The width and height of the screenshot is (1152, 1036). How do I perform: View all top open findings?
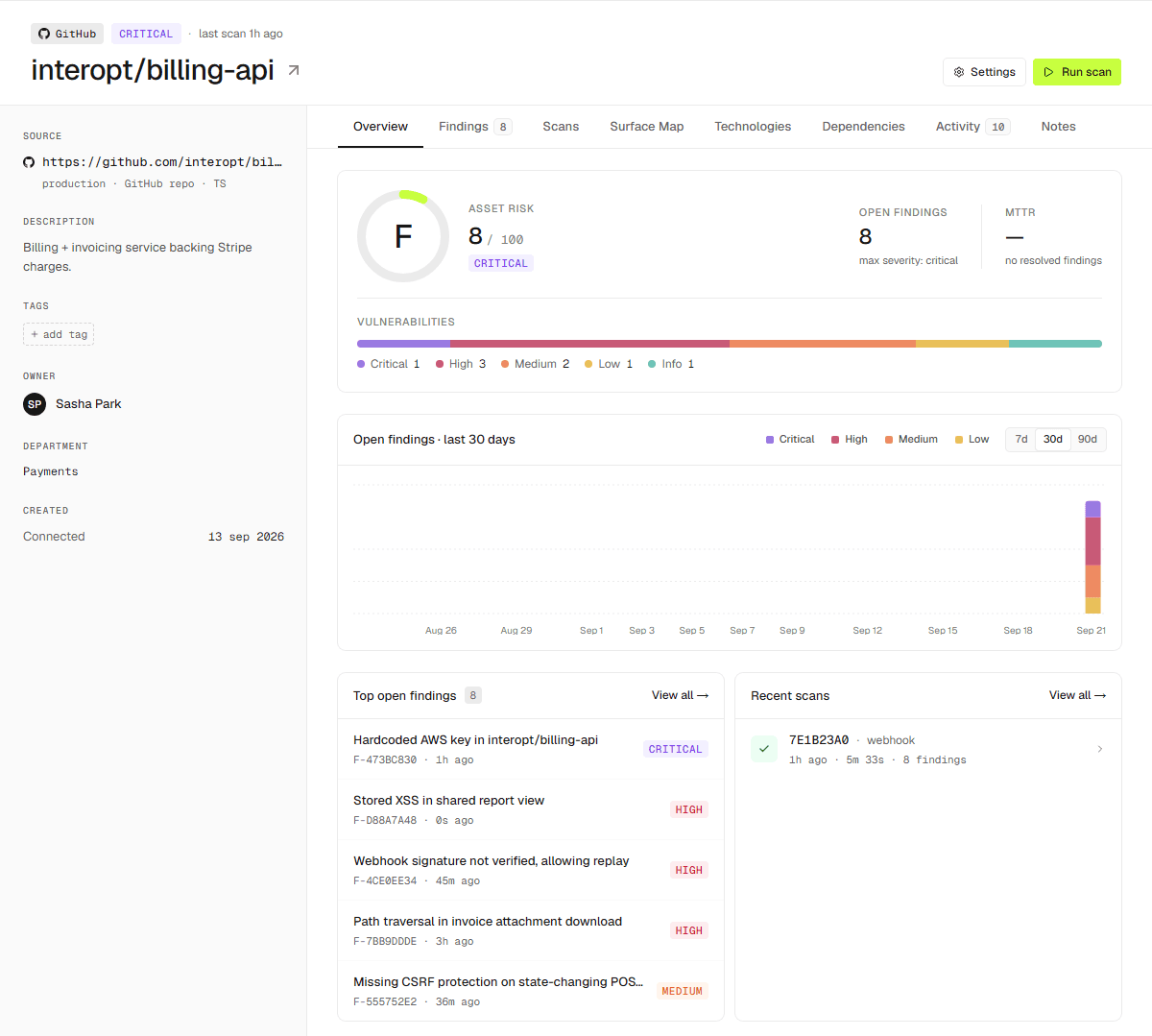point(680,695)
